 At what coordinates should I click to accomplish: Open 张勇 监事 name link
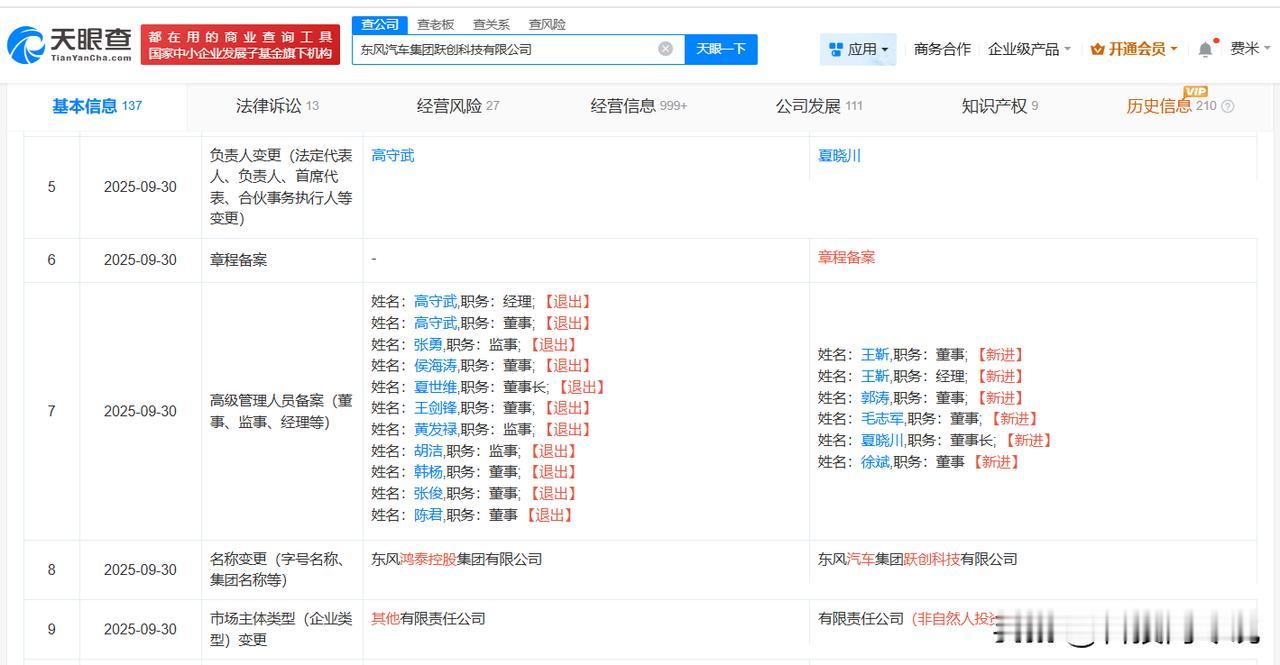(428, 344)
